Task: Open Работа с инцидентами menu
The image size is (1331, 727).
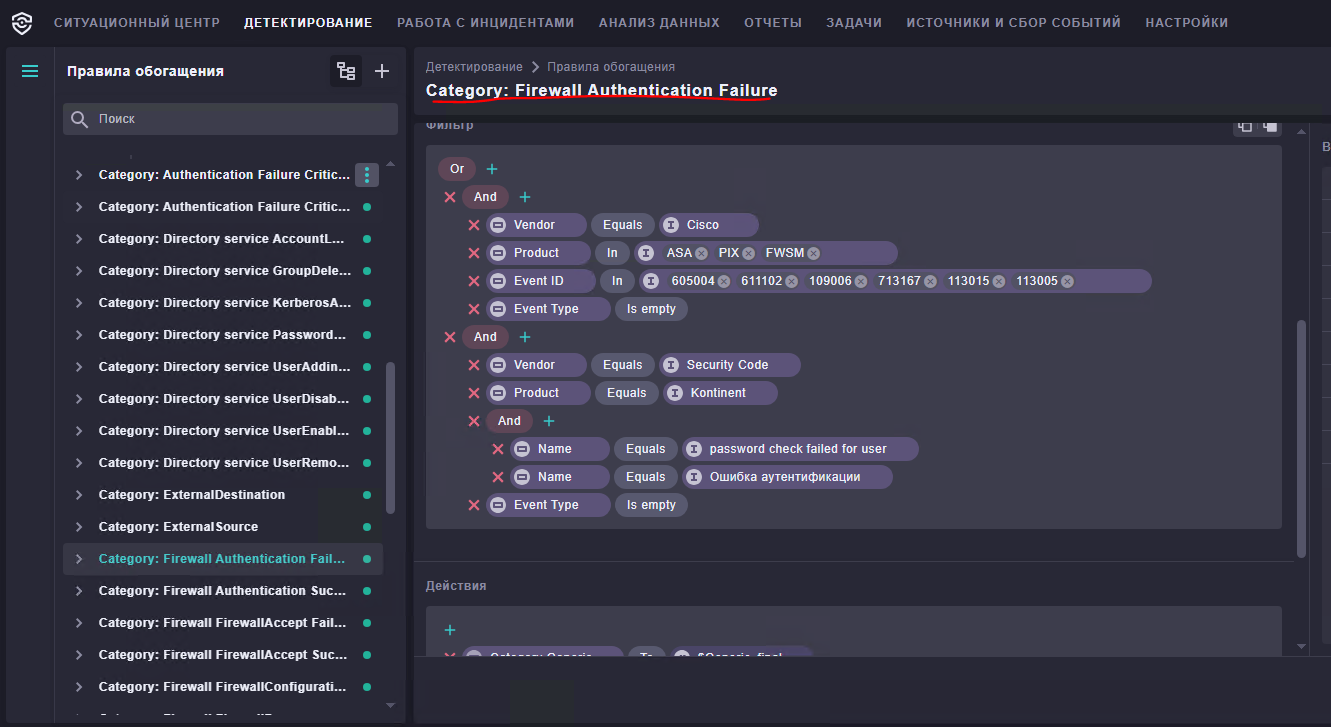Action: pyautogui.click(x=486, y=23)
